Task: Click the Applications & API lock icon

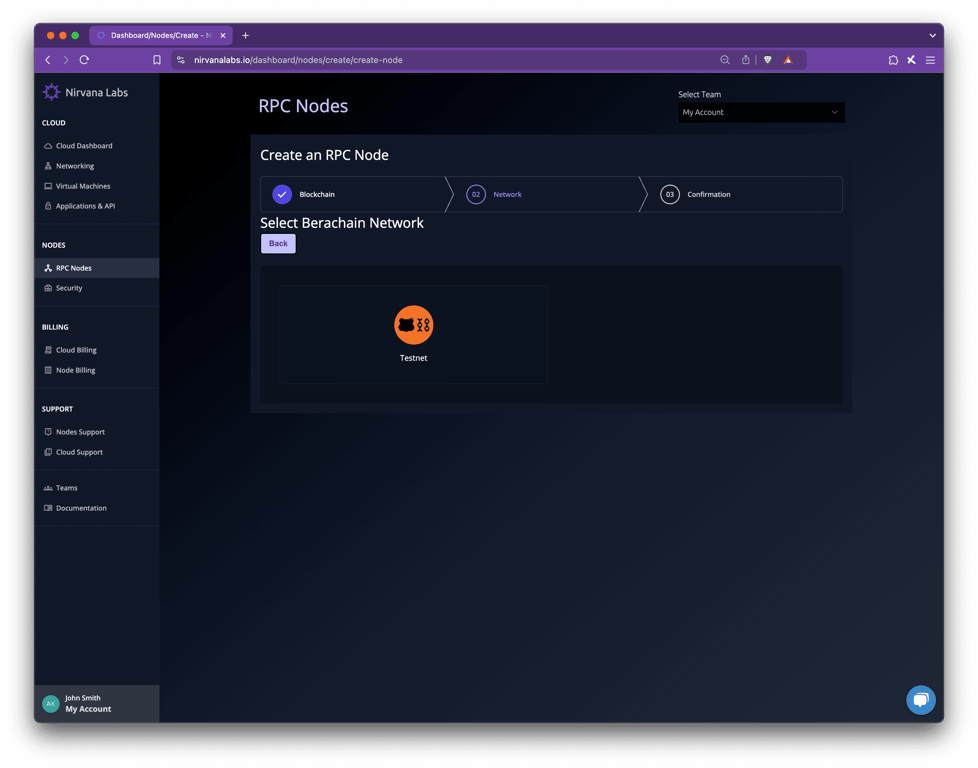Action: [48, 206]
